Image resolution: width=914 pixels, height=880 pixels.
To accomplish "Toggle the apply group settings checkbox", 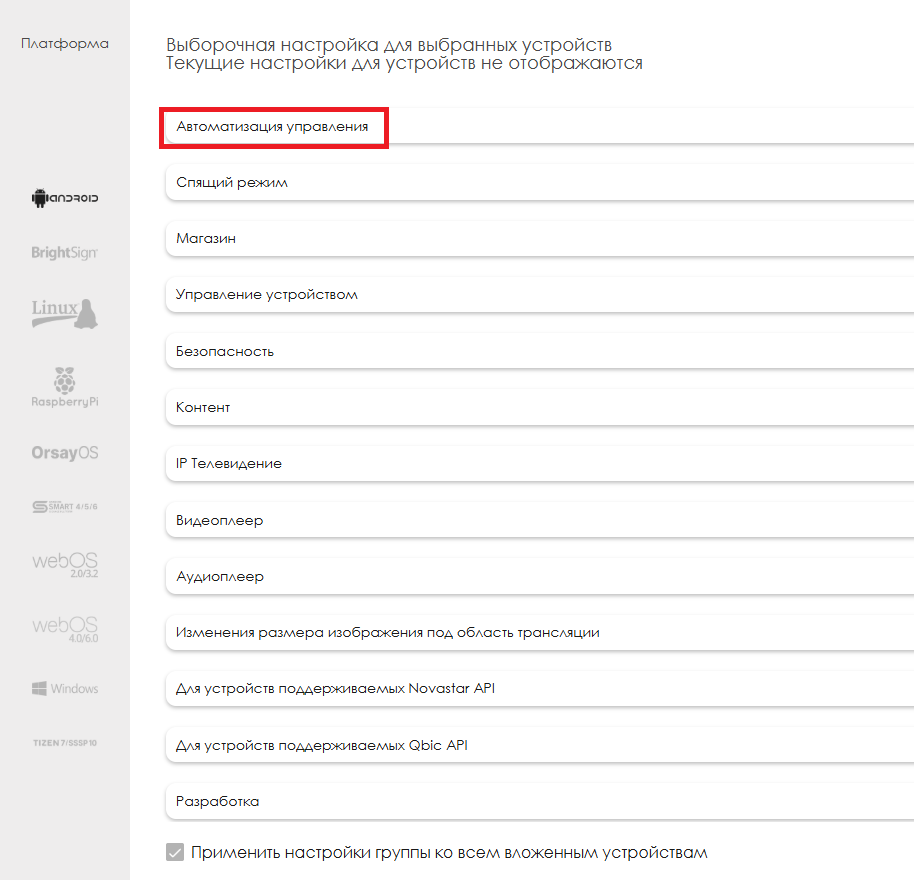I will [x=175, y=853].
